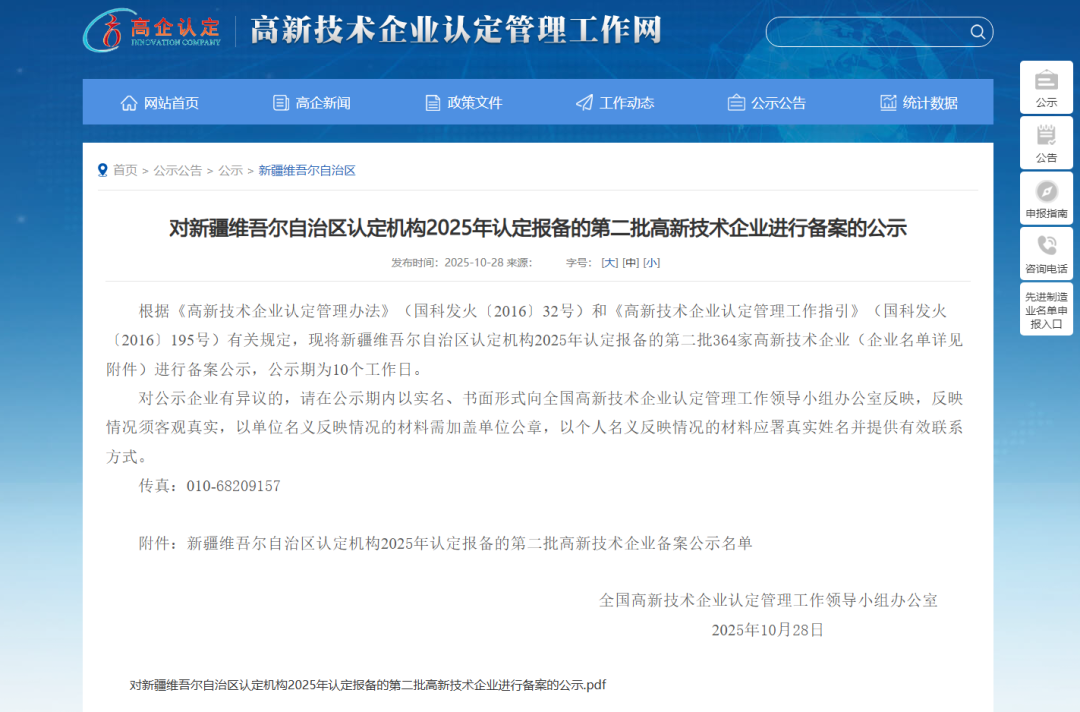Screen dimensions: 1080x712
Task: Set font size to small 小
Action: 651,263
